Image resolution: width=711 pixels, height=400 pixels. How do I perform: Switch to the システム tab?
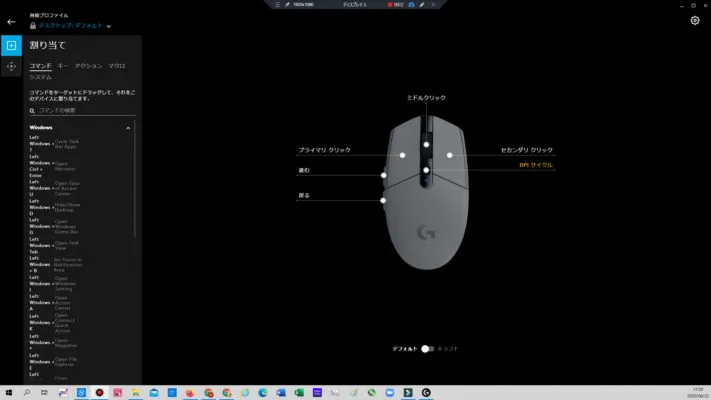40,77
